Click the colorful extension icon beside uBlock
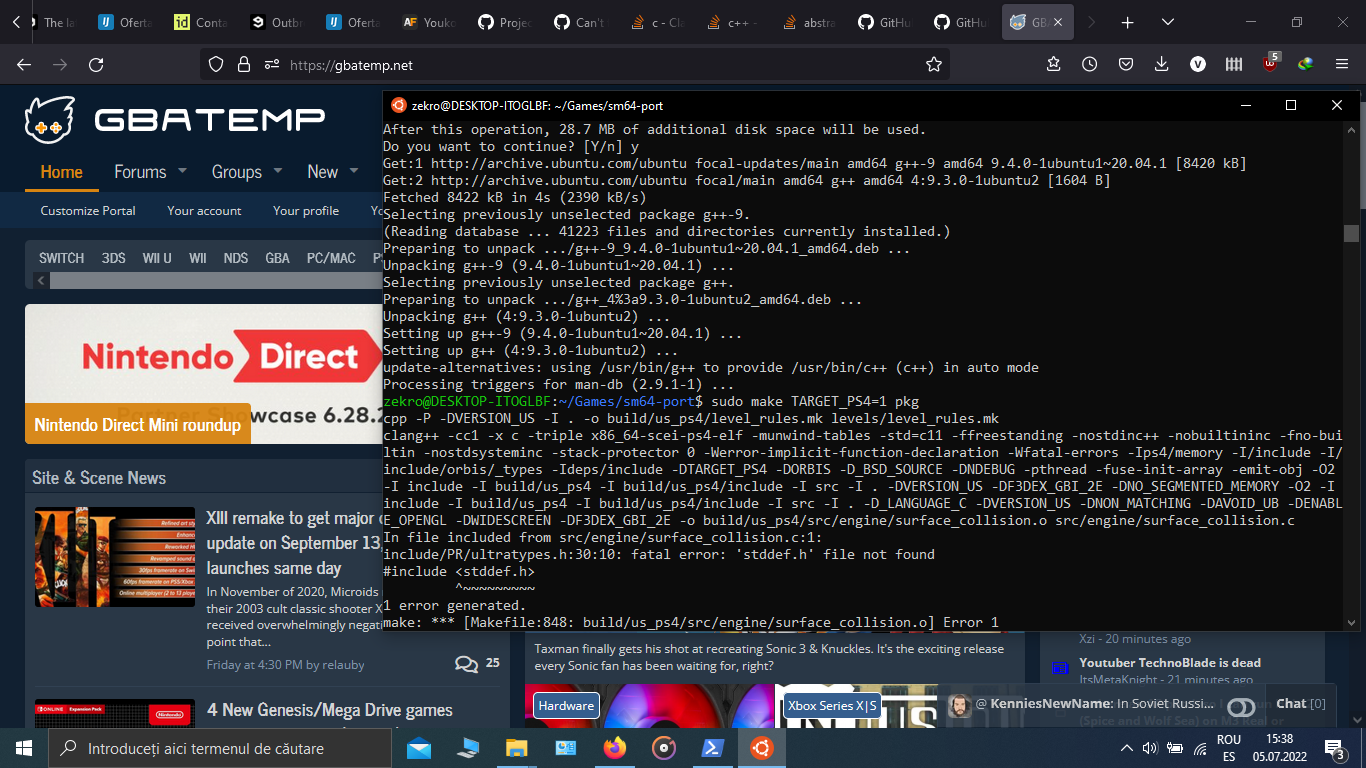The height and width of the screenshot is (768, 1366). click(1306, 64)
